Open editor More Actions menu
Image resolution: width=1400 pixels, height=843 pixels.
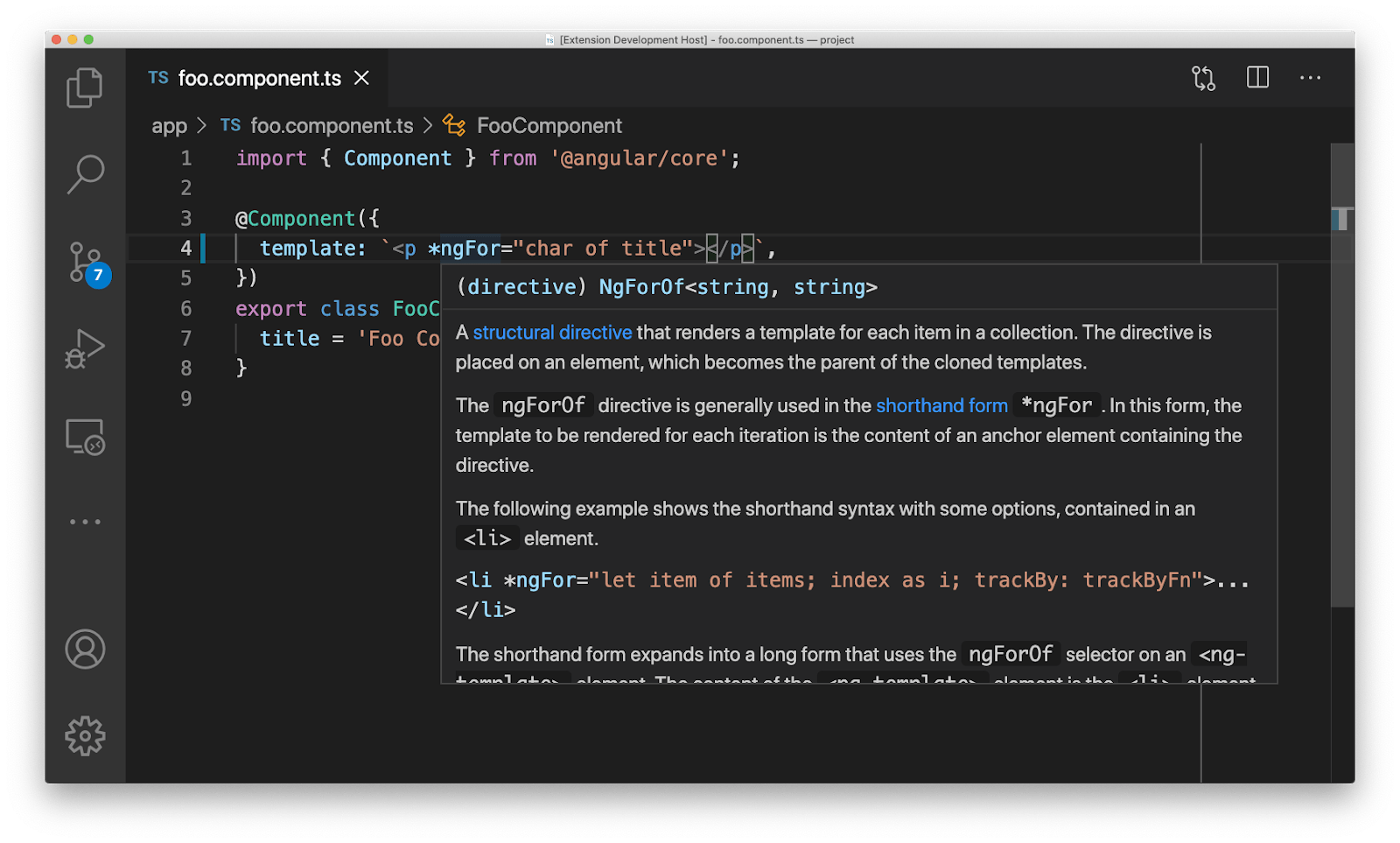(1310, 78)
